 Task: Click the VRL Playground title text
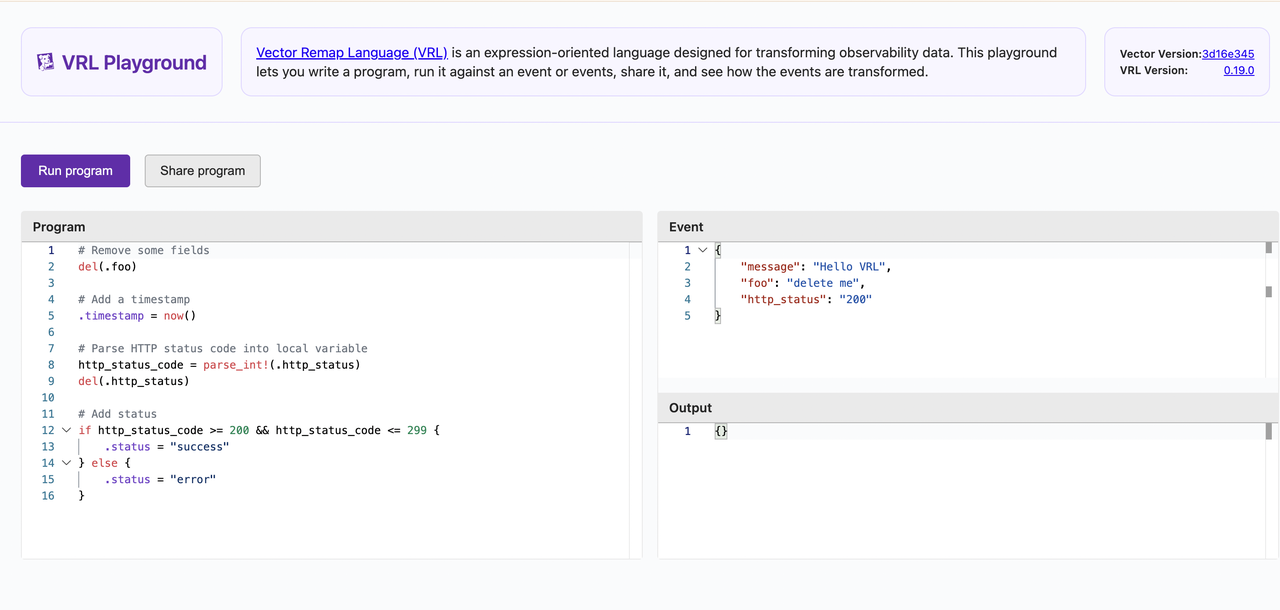tap(134, 62)
